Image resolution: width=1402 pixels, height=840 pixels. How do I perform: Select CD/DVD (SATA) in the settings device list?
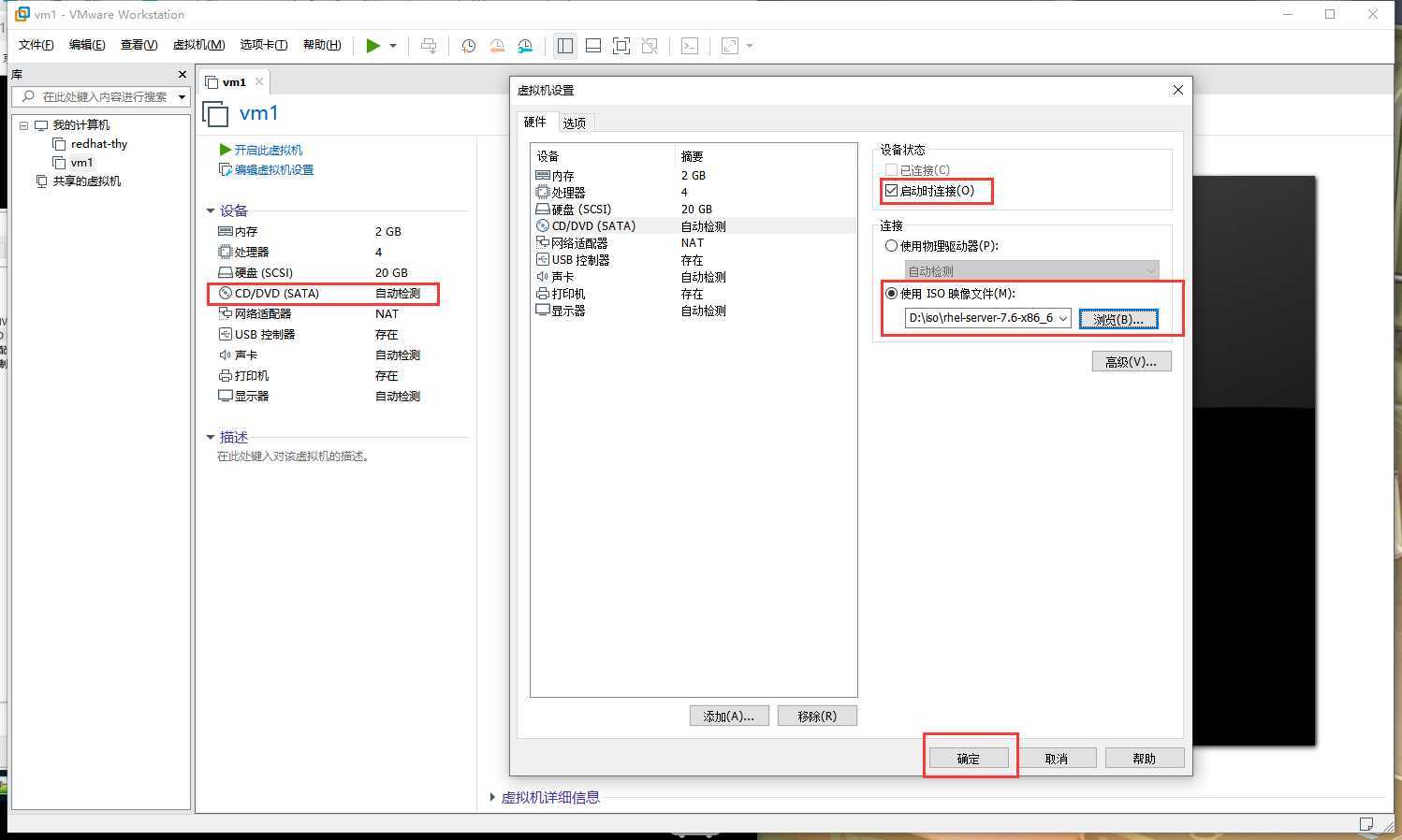[x=593, y=225]
